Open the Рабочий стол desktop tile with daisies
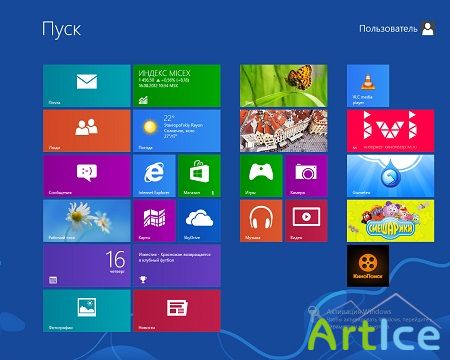Image resolution: width=450 pixels, height=360 pixels. pos(87,221)
